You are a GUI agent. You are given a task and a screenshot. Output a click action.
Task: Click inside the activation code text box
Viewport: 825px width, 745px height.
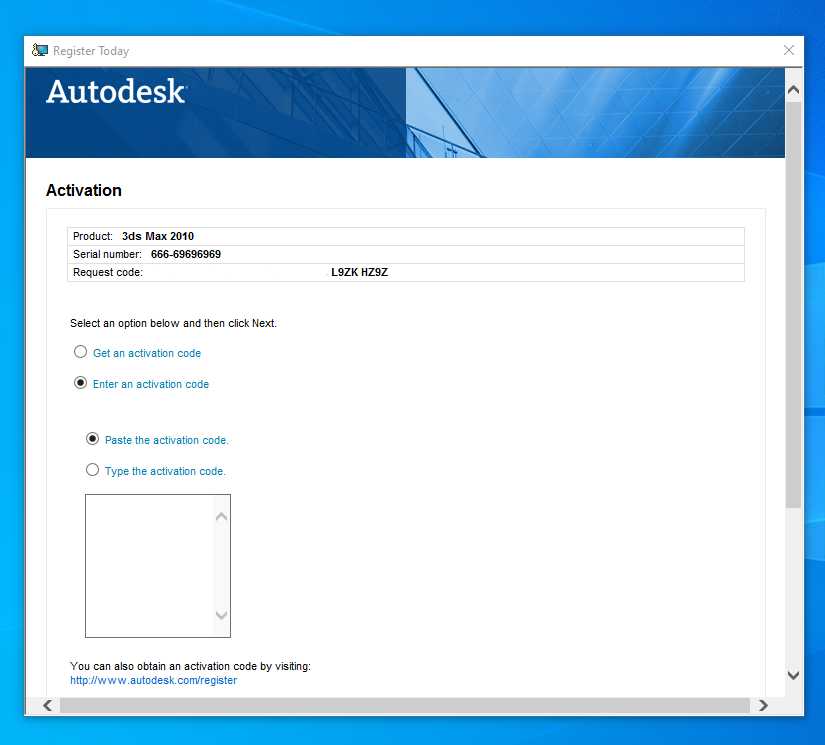click(x=148, y=565)
